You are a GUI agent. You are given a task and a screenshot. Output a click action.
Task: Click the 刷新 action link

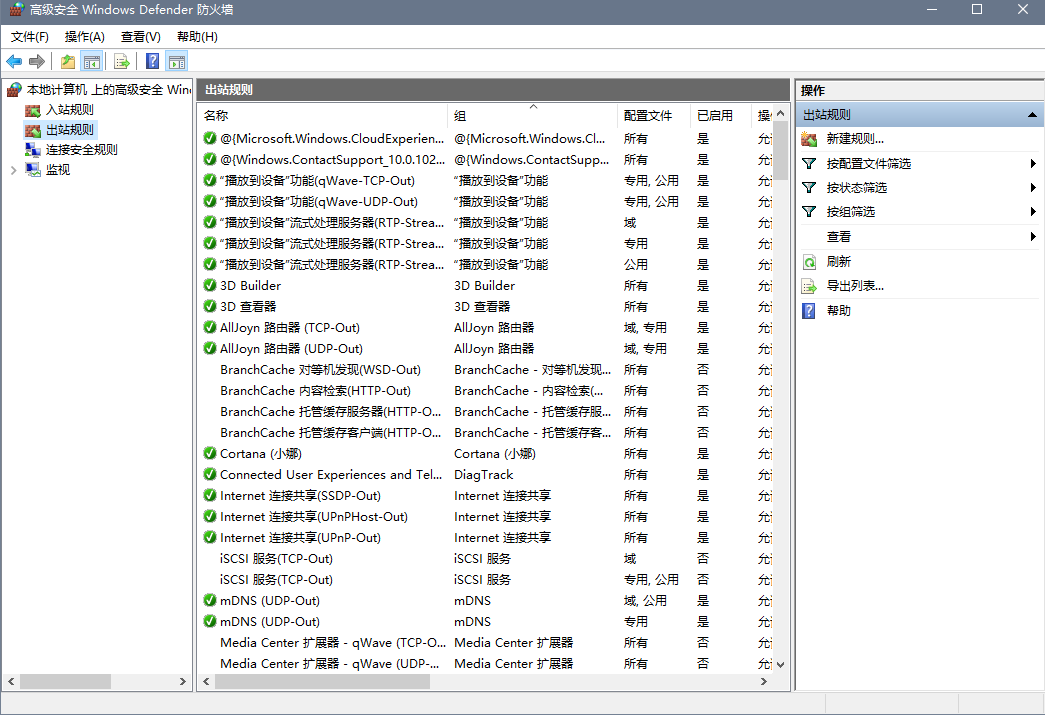pos(838,262)
